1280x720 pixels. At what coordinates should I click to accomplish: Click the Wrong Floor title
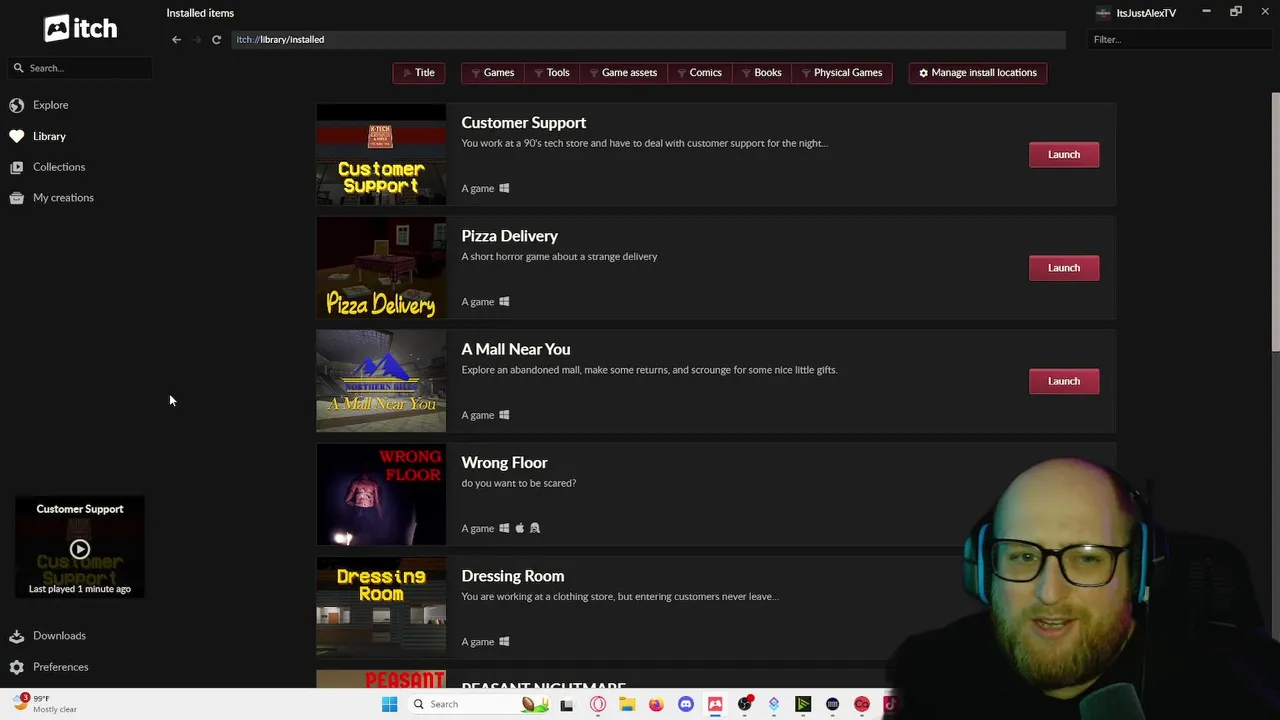(x=504, y=463)
